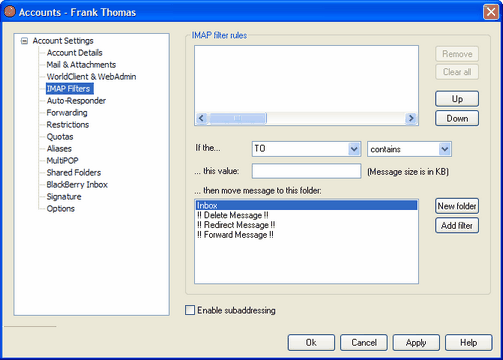This screenshot has height=360, width=503.
Task: Open MultiPOP settings
Action: 62,161
